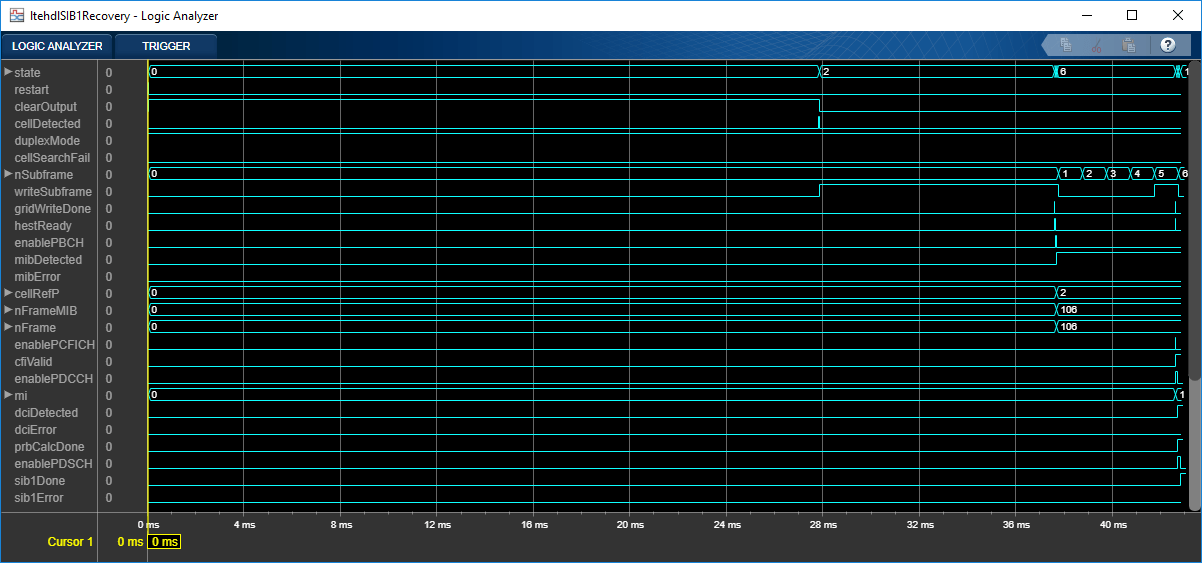Screen dimensions: 1202x563
Task: Click the cellRefP signal label
Action: pyautogui.click(x=37, y=294)
